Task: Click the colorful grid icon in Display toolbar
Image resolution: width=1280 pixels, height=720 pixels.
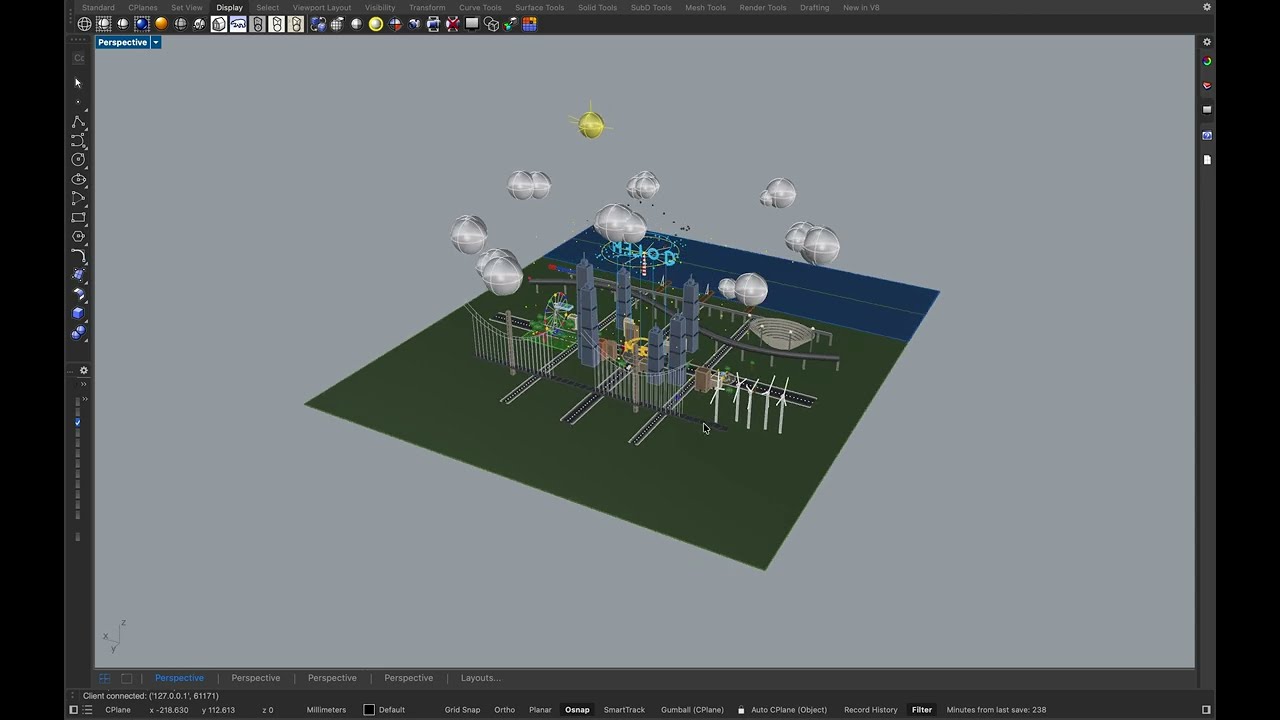Action: [x=530, y=24]
